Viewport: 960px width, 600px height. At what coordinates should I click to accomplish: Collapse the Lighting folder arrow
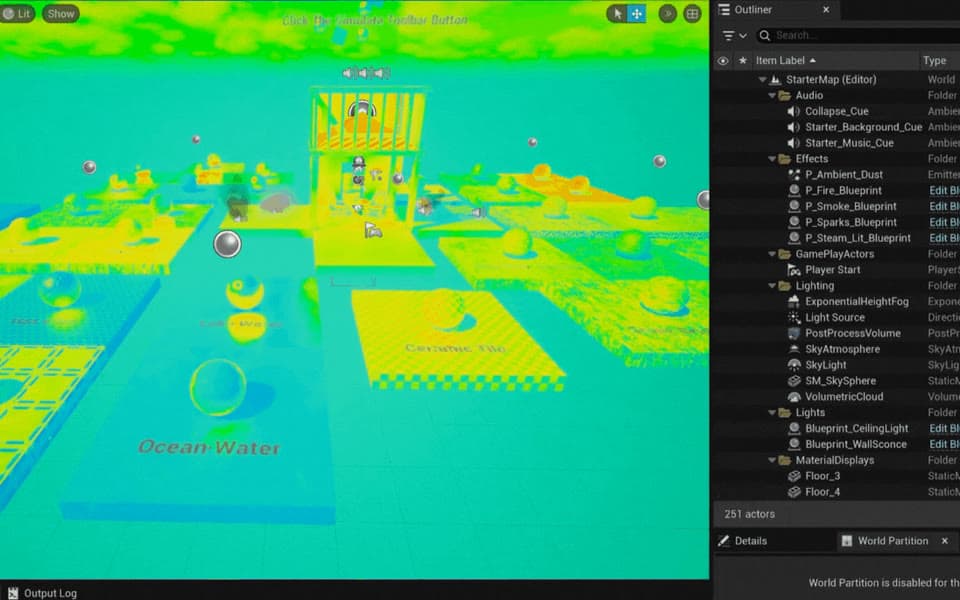(x=772, y=286)
